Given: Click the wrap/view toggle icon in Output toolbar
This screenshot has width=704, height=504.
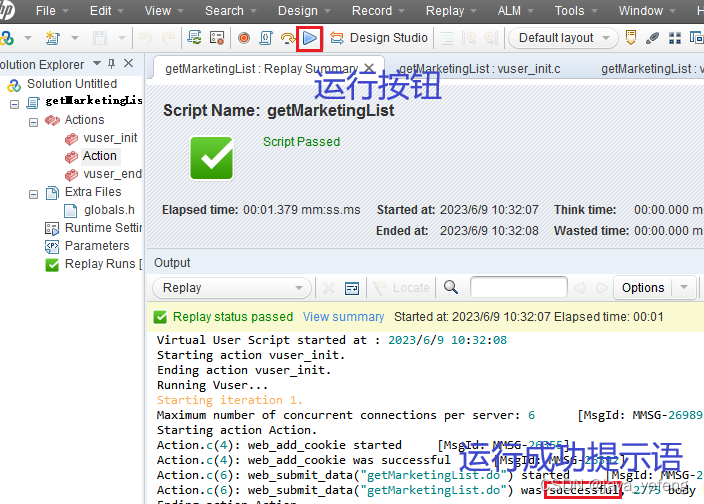Looking at the screenshot, I should pyautogui.click(x=352, y=288).
